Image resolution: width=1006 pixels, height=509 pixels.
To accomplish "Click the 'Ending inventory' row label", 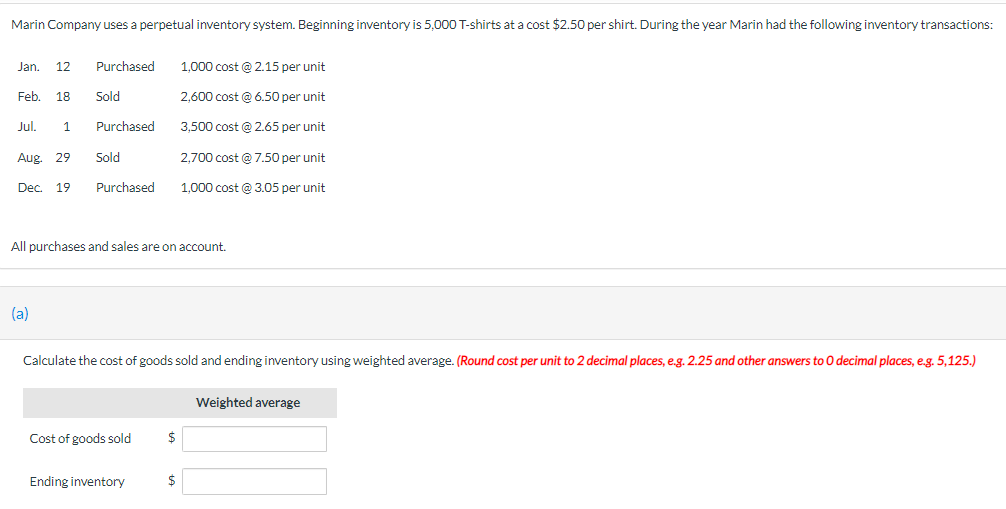I will coord(77,481).
